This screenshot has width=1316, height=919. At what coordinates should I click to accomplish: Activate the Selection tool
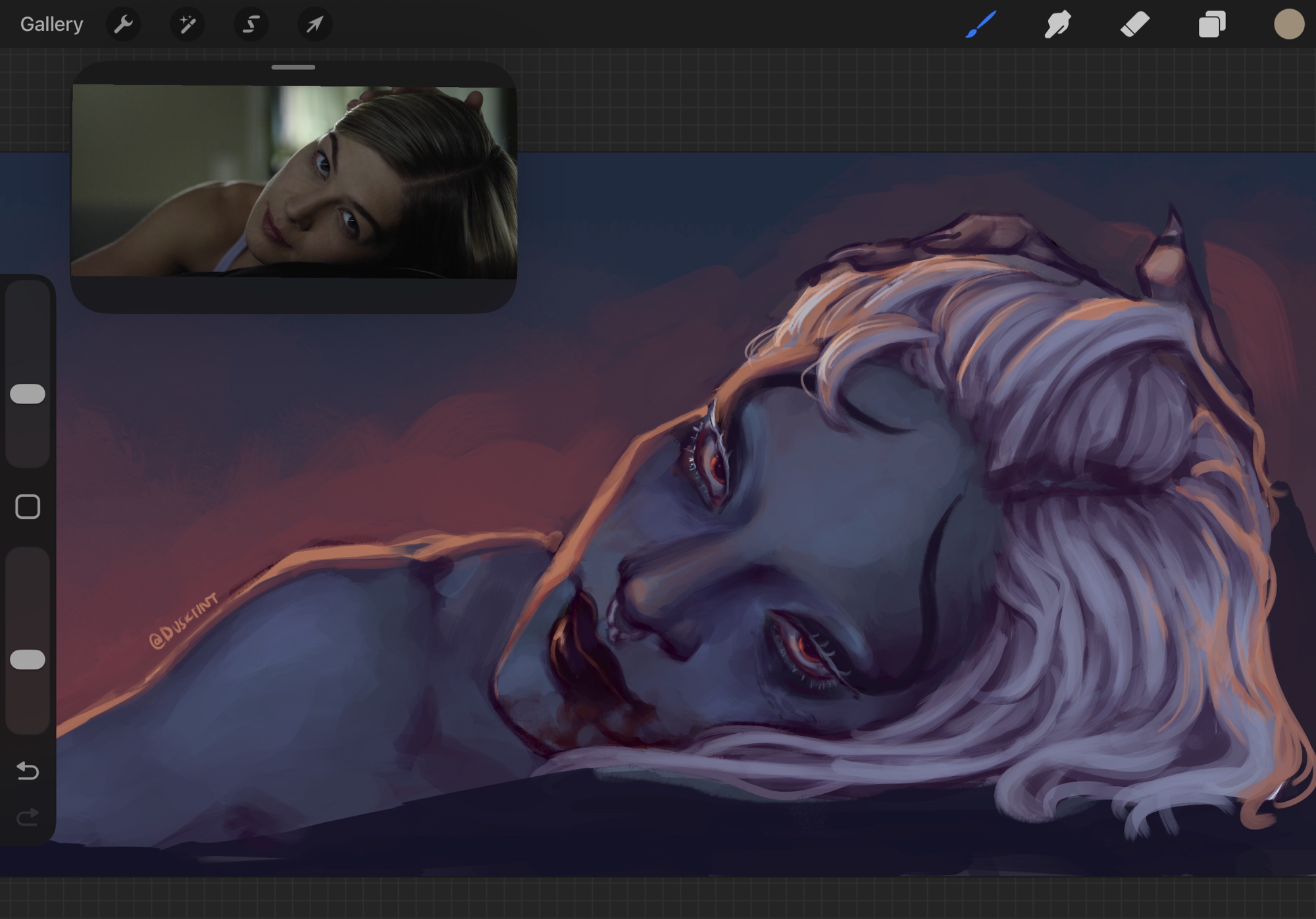pyautogui.click(x=251, y=24)
